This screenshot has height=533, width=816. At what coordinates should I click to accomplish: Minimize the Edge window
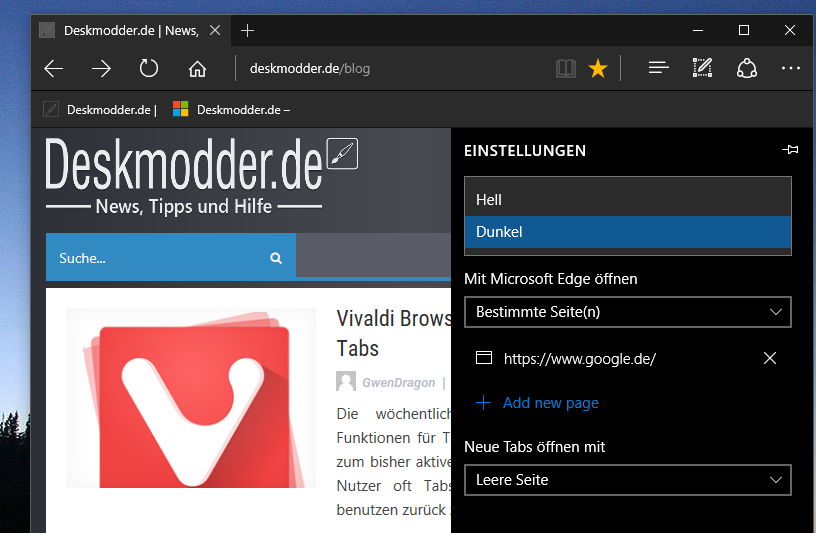[698, 30]
